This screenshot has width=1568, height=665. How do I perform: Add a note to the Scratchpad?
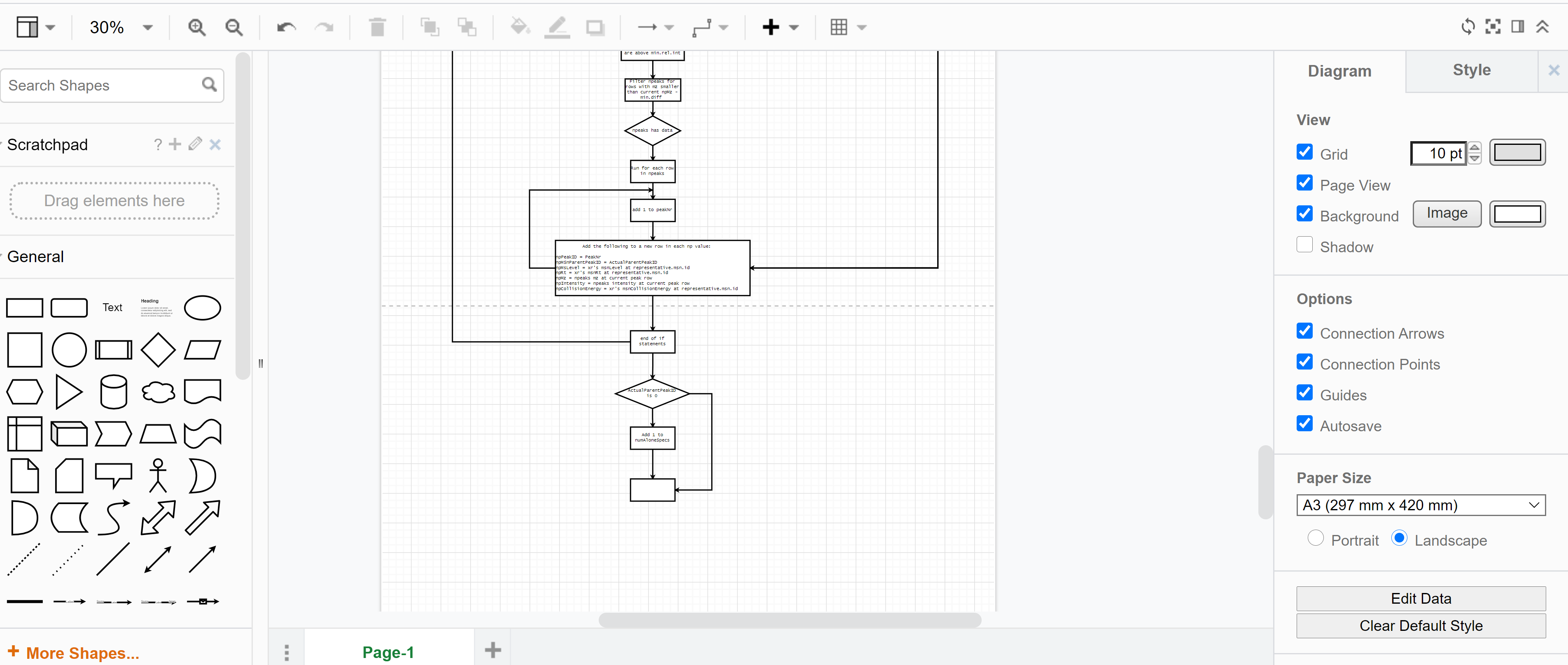pos(175,144)
